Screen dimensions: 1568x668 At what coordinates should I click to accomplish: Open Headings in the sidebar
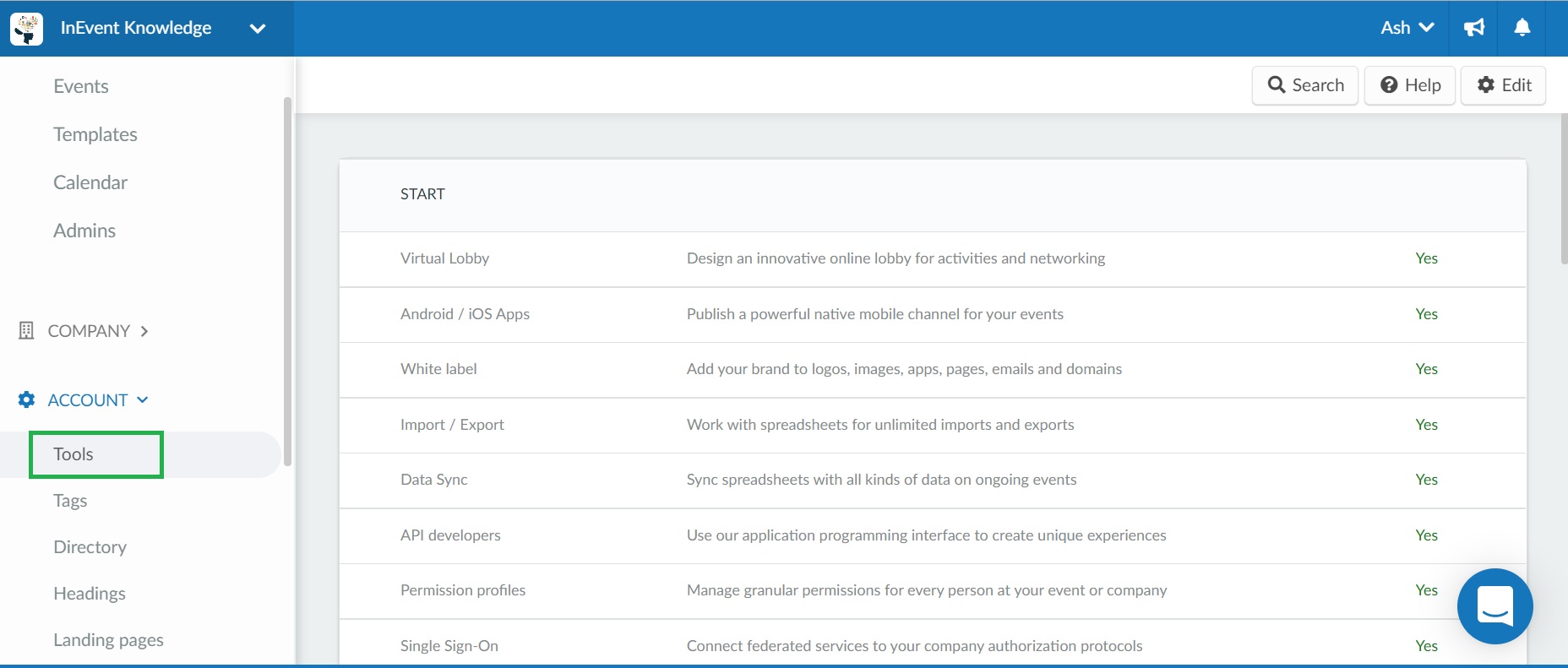pos(90,594)
